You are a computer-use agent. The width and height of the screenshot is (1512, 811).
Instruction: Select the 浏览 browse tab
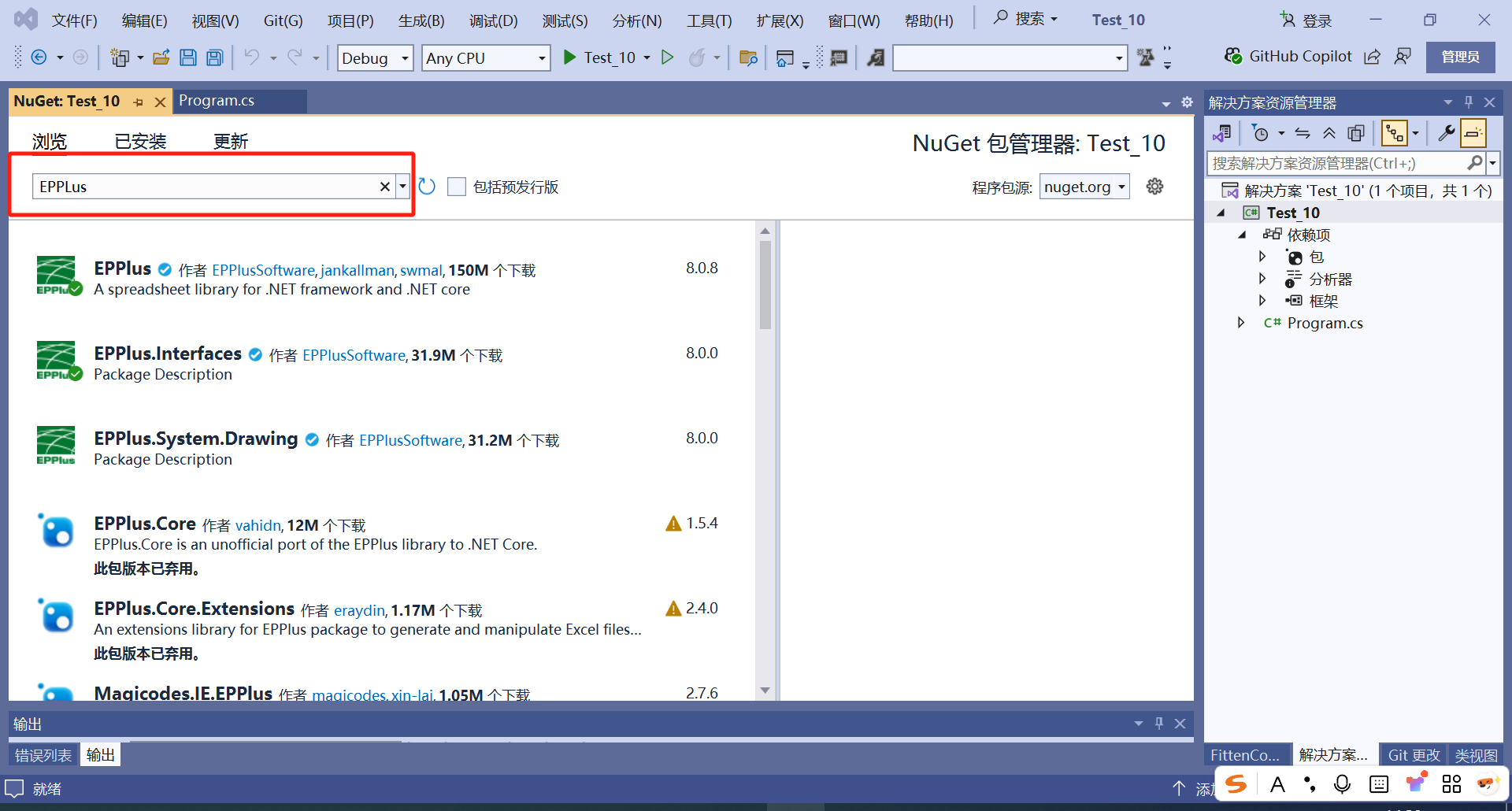click(x=50, y=142)
